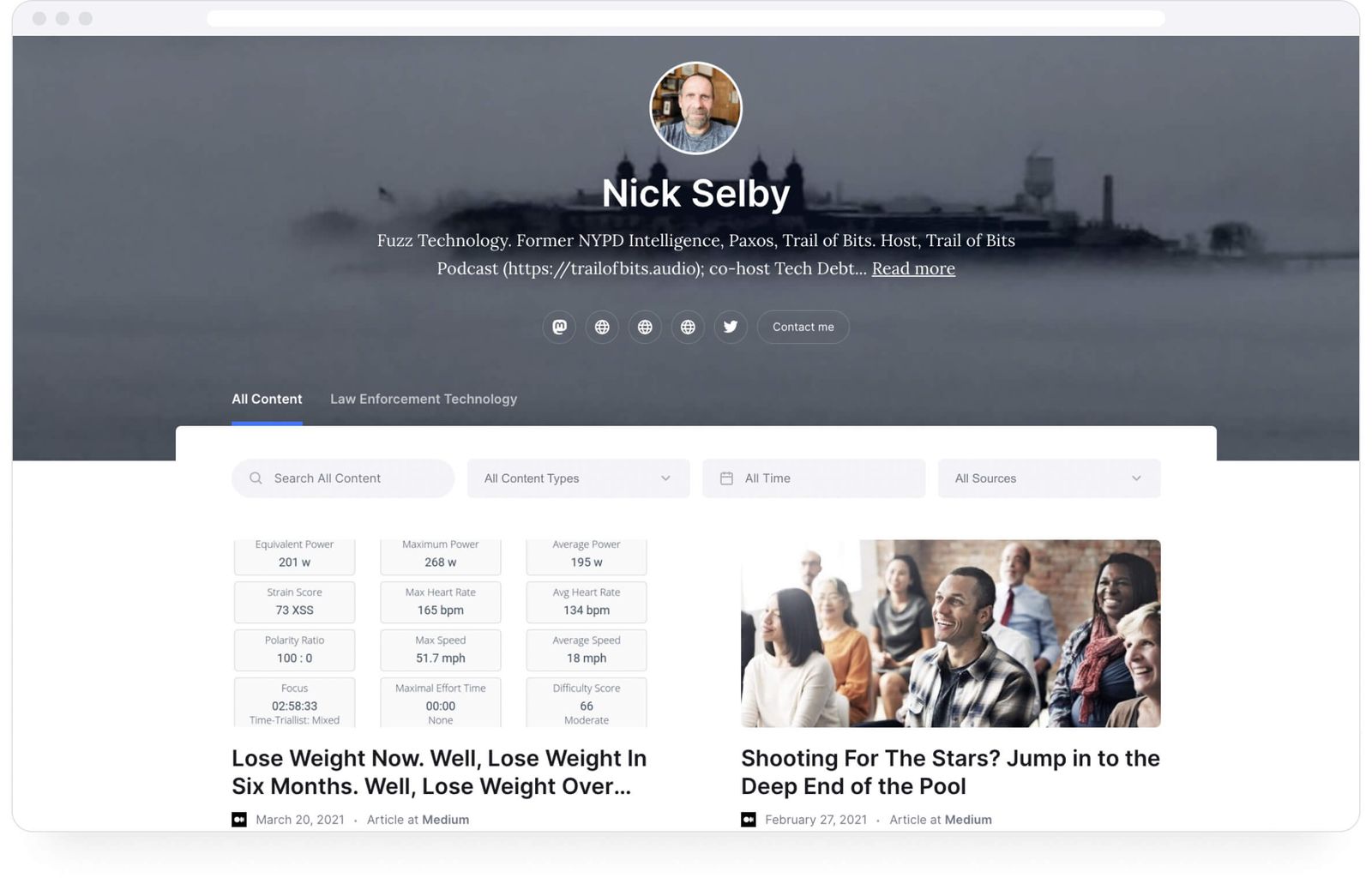Click the second globe website icon

coord(645,327)
